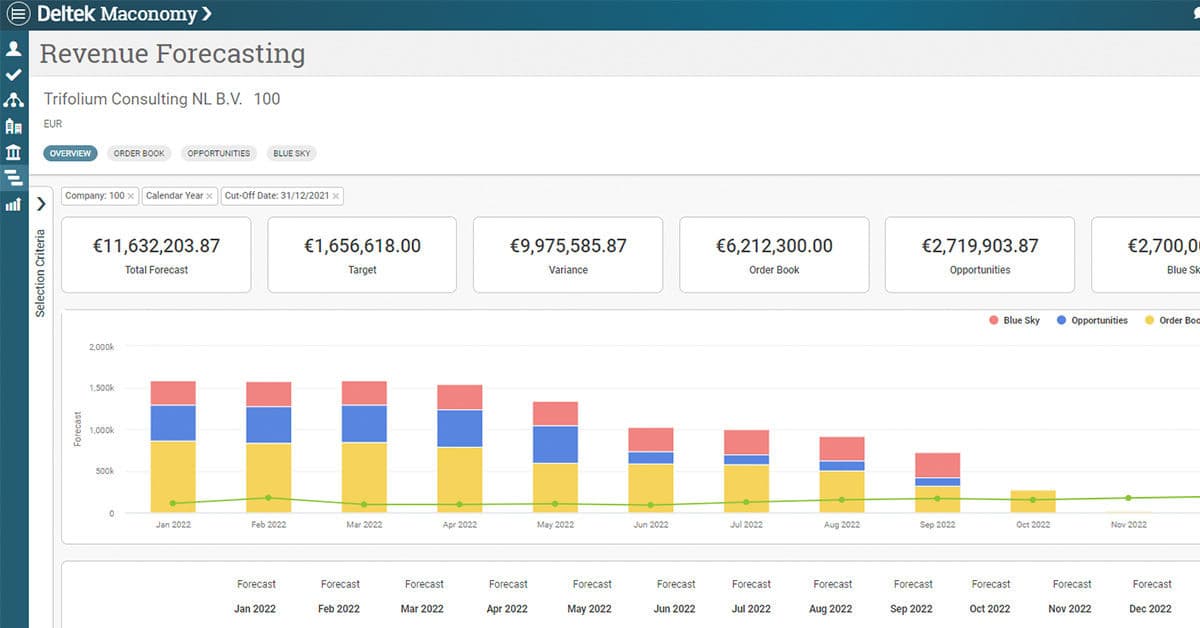This screenshot has width=1200, height=628.
Task: Click the Trifolium Consulting NL B.V. company name
Action: 144,99
